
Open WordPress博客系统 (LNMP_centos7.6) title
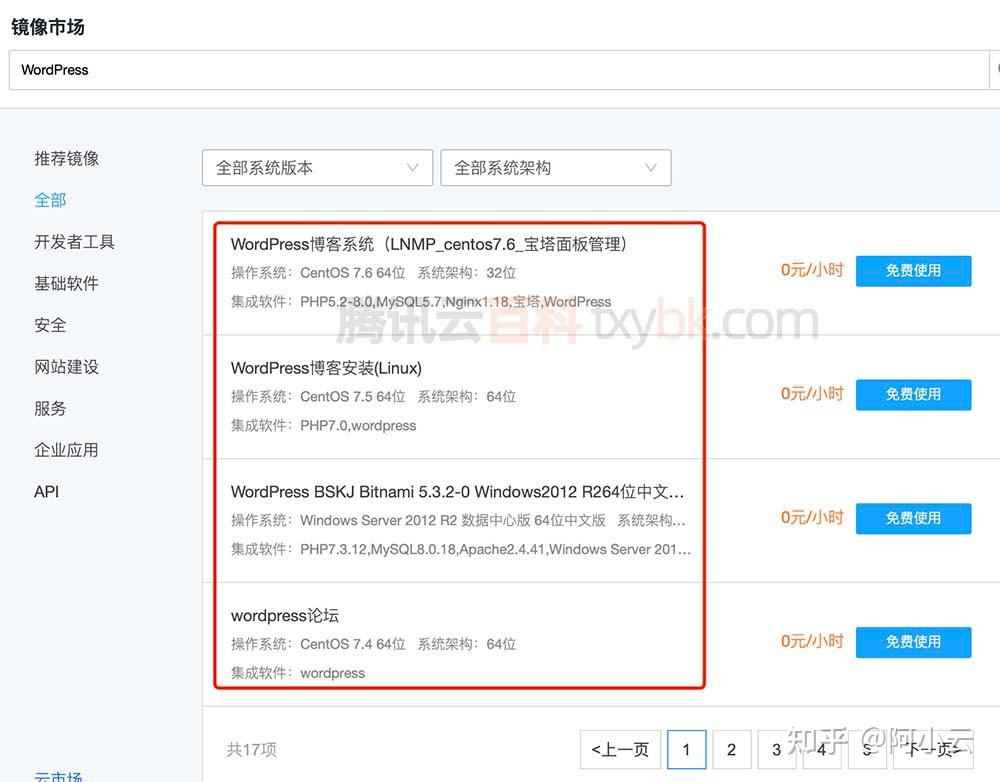coord(429,244)
